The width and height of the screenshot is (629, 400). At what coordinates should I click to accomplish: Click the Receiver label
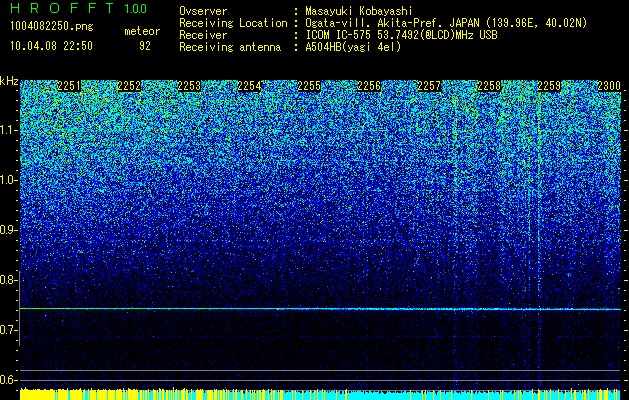[203, 35]
